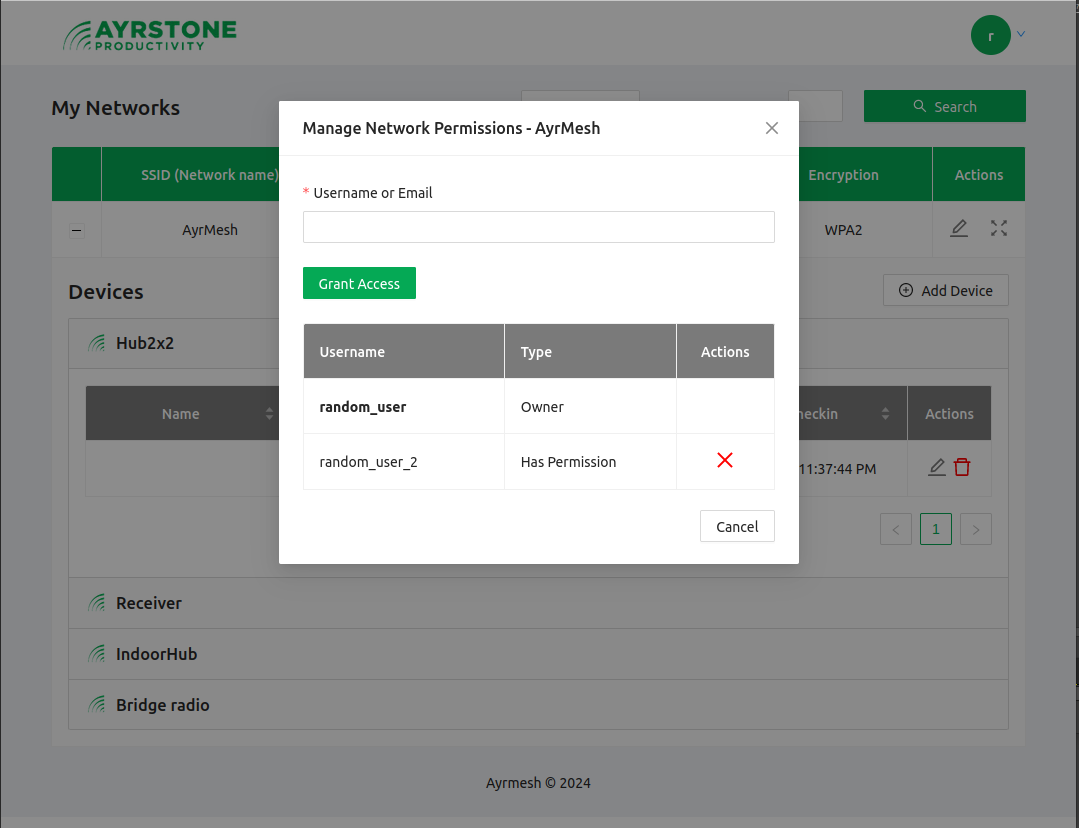
Task: Expand the IndoorHub device section
Action: tap(538, 654)
